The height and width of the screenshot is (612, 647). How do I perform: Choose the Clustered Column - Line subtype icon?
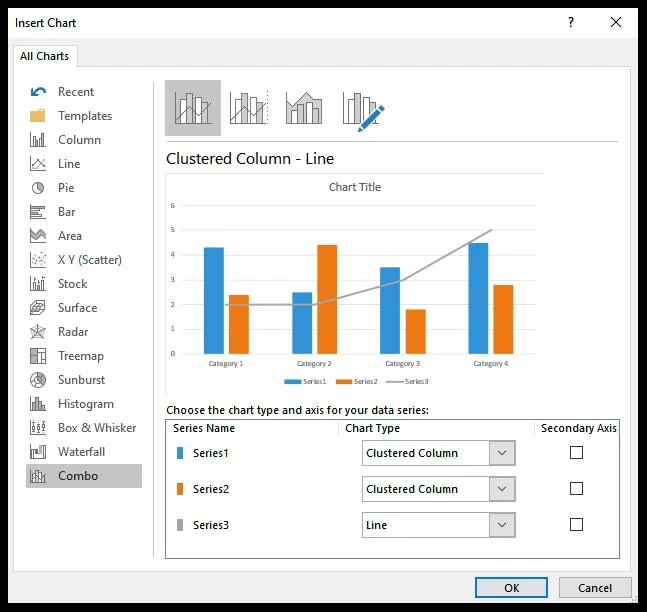point(193,108)
